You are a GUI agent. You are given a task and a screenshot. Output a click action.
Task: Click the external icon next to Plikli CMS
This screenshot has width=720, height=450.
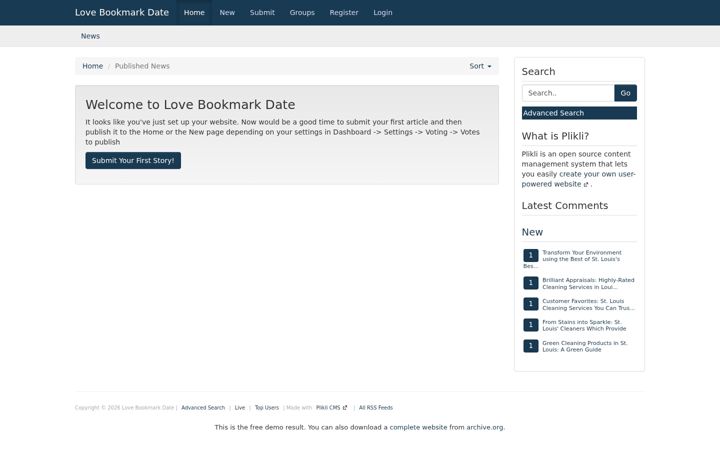point(345,408)
